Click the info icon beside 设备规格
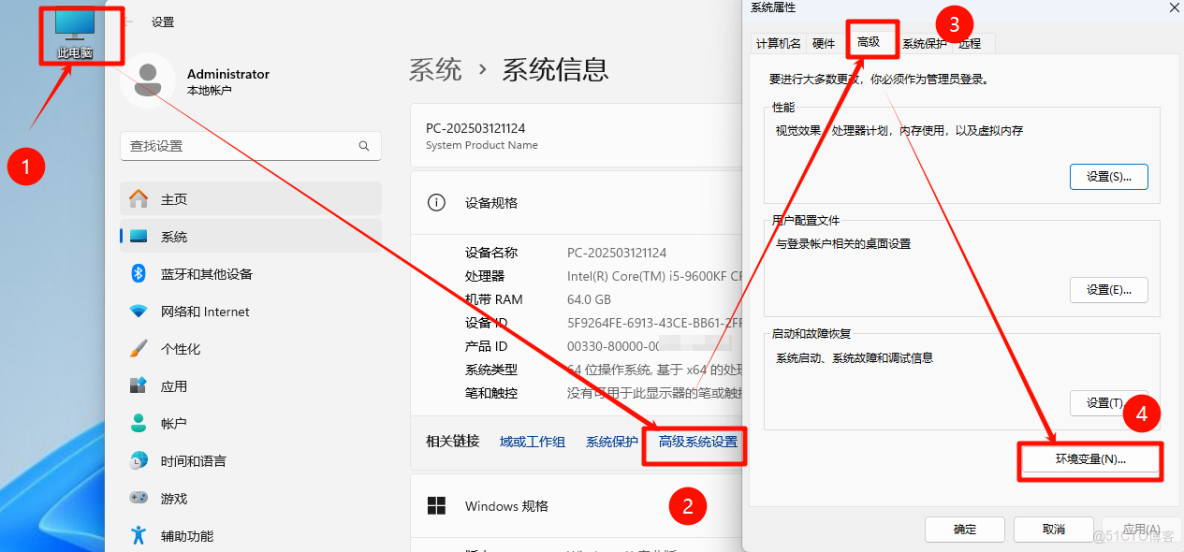 pyautogui.click(x=436, y=202)
